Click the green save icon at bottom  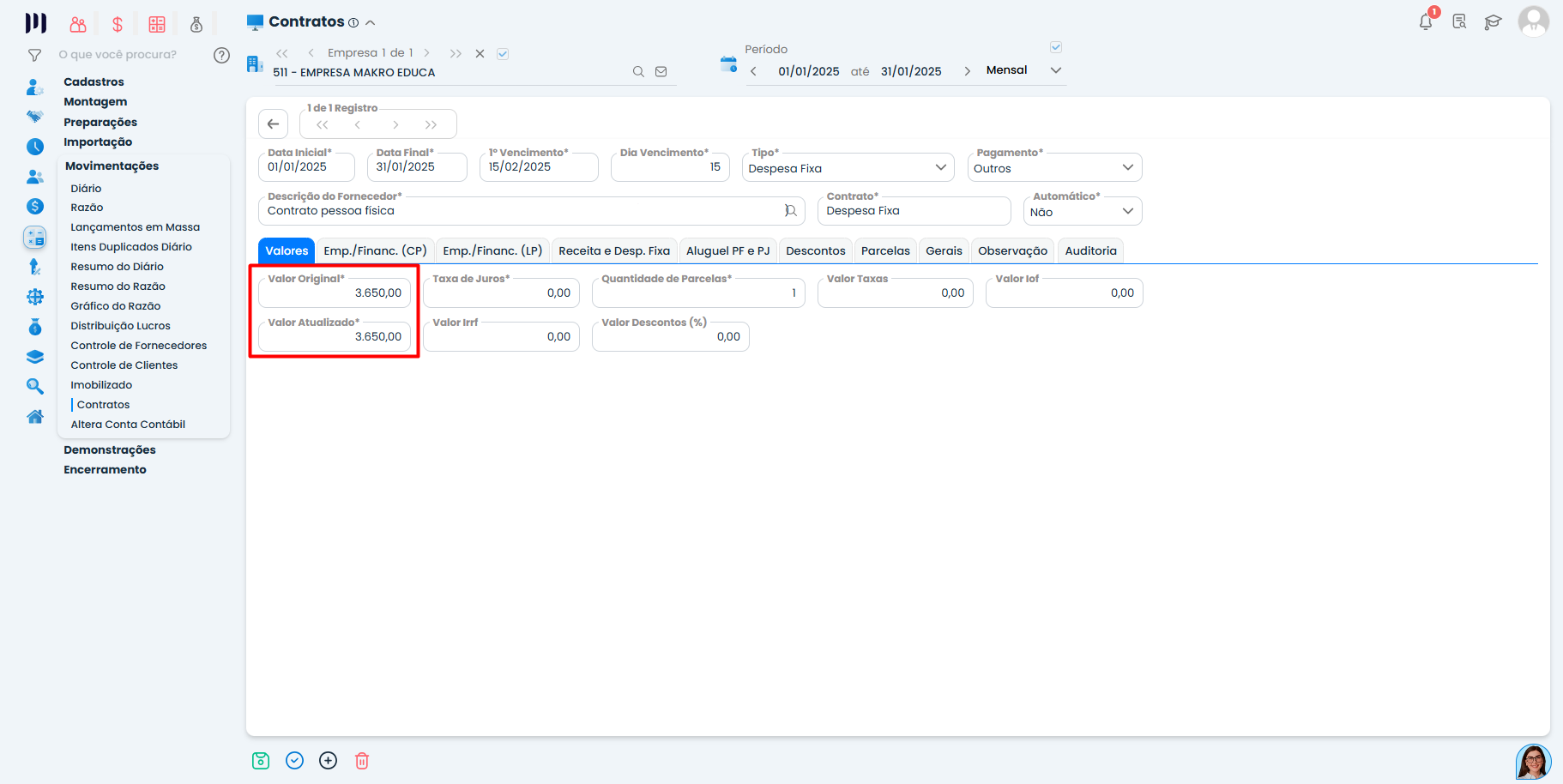pos(261,761)
